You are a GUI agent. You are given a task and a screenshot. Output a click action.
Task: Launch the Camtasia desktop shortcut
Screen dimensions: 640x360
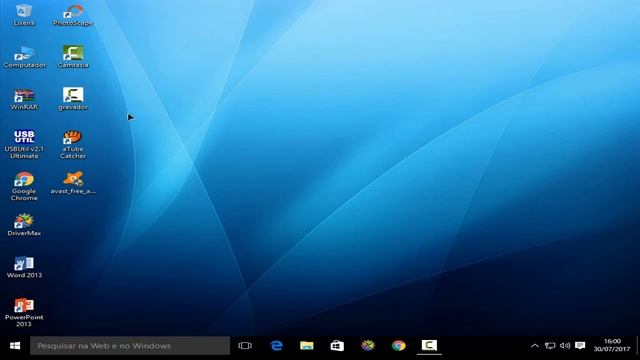[73, 57]
